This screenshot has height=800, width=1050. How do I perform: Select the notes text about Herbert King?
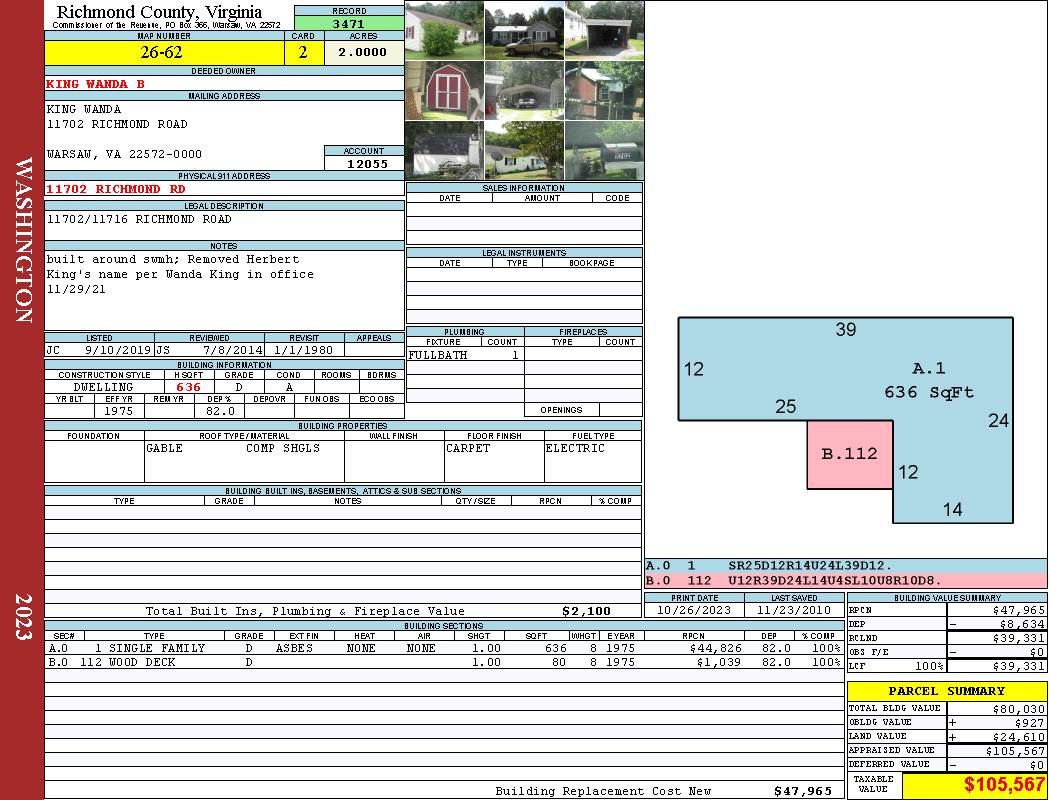point(180,274)
